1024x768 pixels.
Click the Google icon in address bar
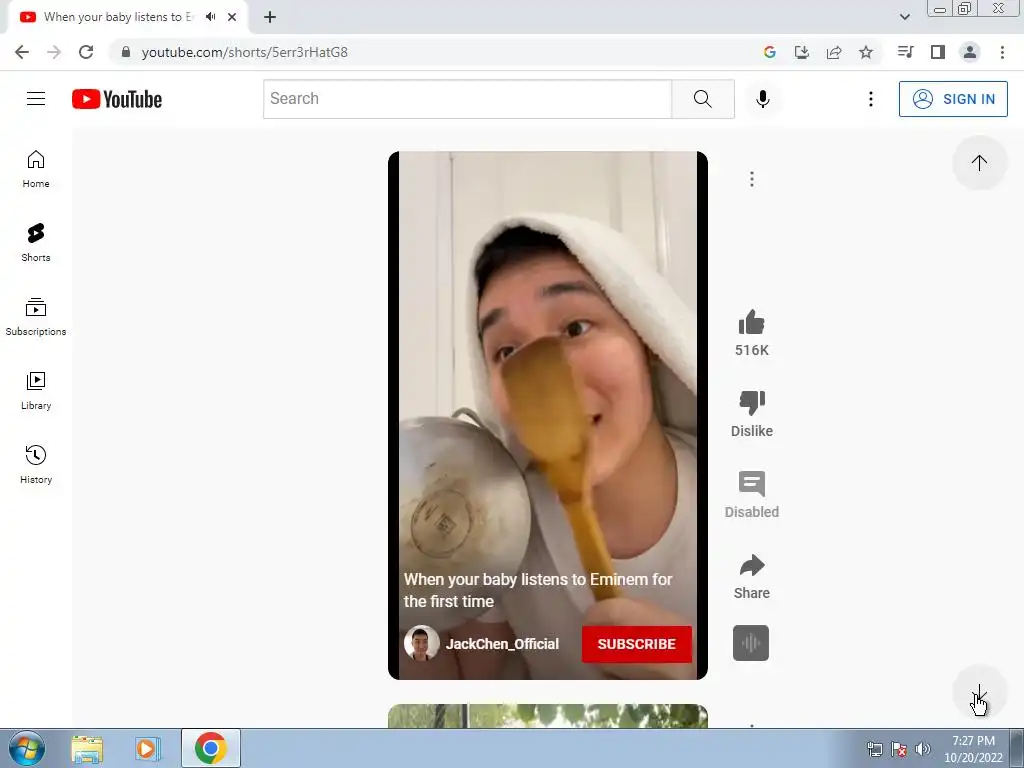(769, 52)
